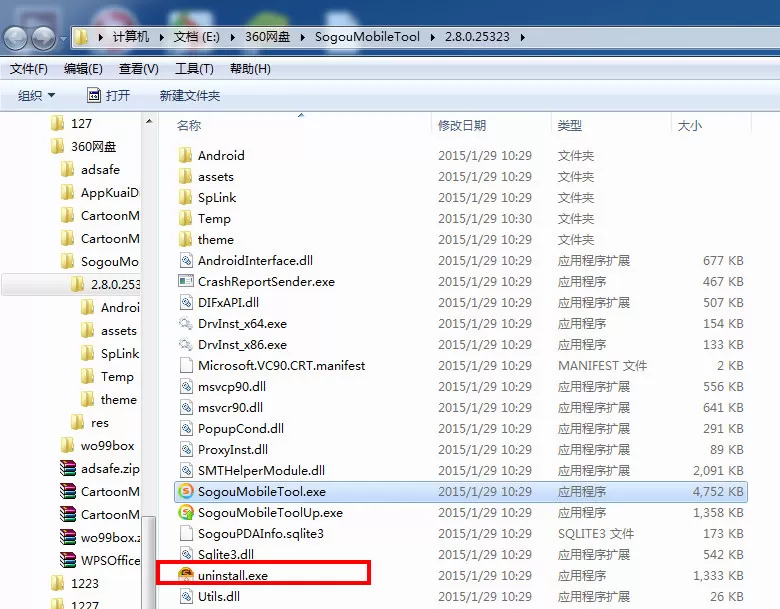Image resolution: width=780 pixels, height=609 pixels.
Task: Click the Temp folder icon in file list
Action: (186, 218)
